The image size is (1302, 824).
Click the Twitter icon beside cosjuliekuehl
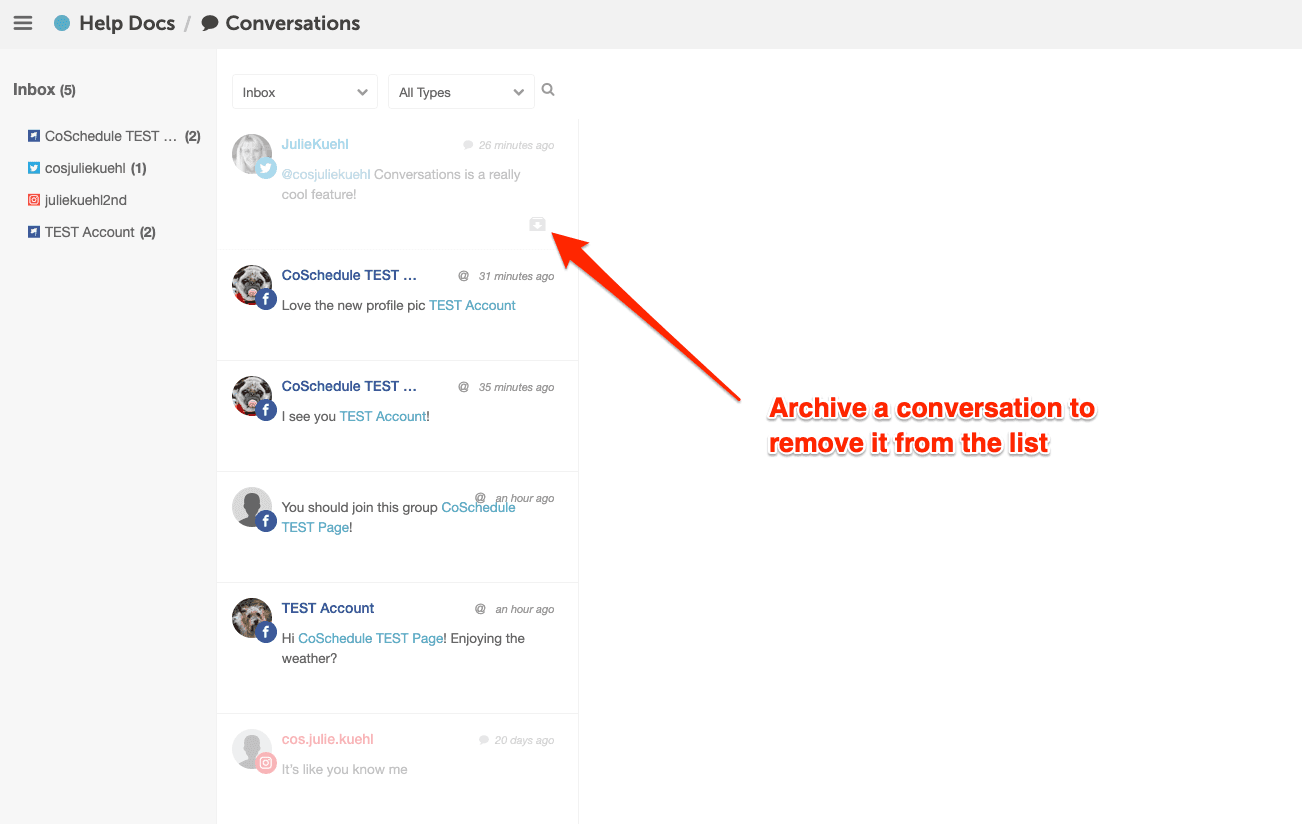(x=33, y=168)
